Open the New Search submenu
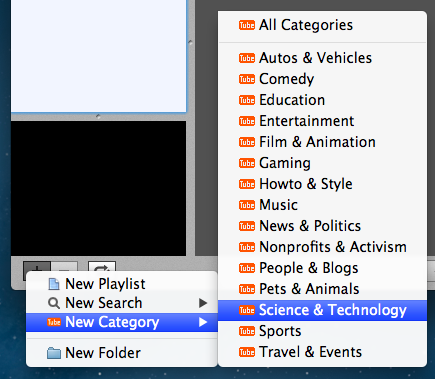The width and height of the screenshot is (435, 379). click(x=122, y=303)
